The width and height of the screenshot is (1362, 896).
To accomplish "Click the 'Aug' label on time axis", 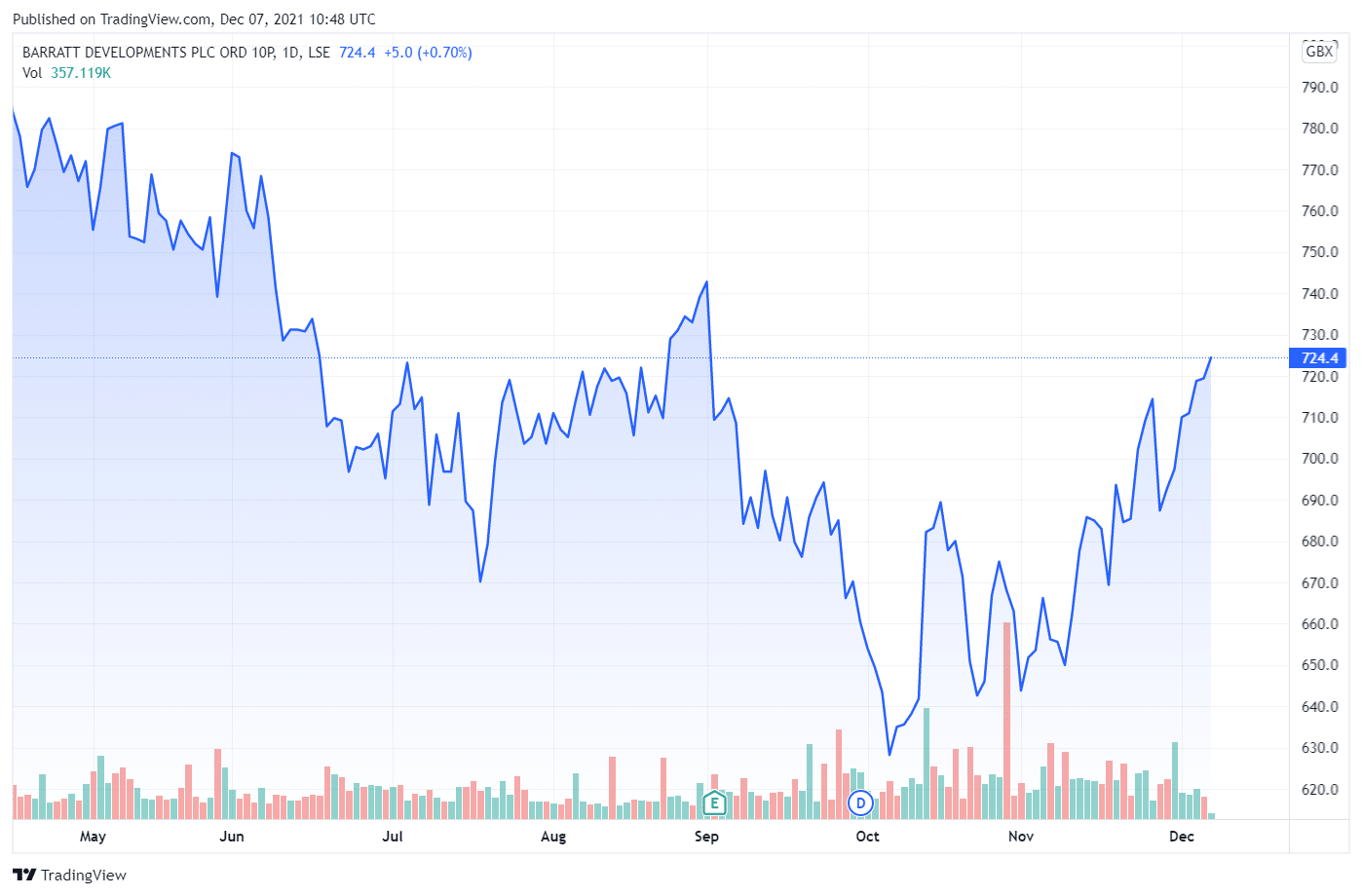I will 553,837.
